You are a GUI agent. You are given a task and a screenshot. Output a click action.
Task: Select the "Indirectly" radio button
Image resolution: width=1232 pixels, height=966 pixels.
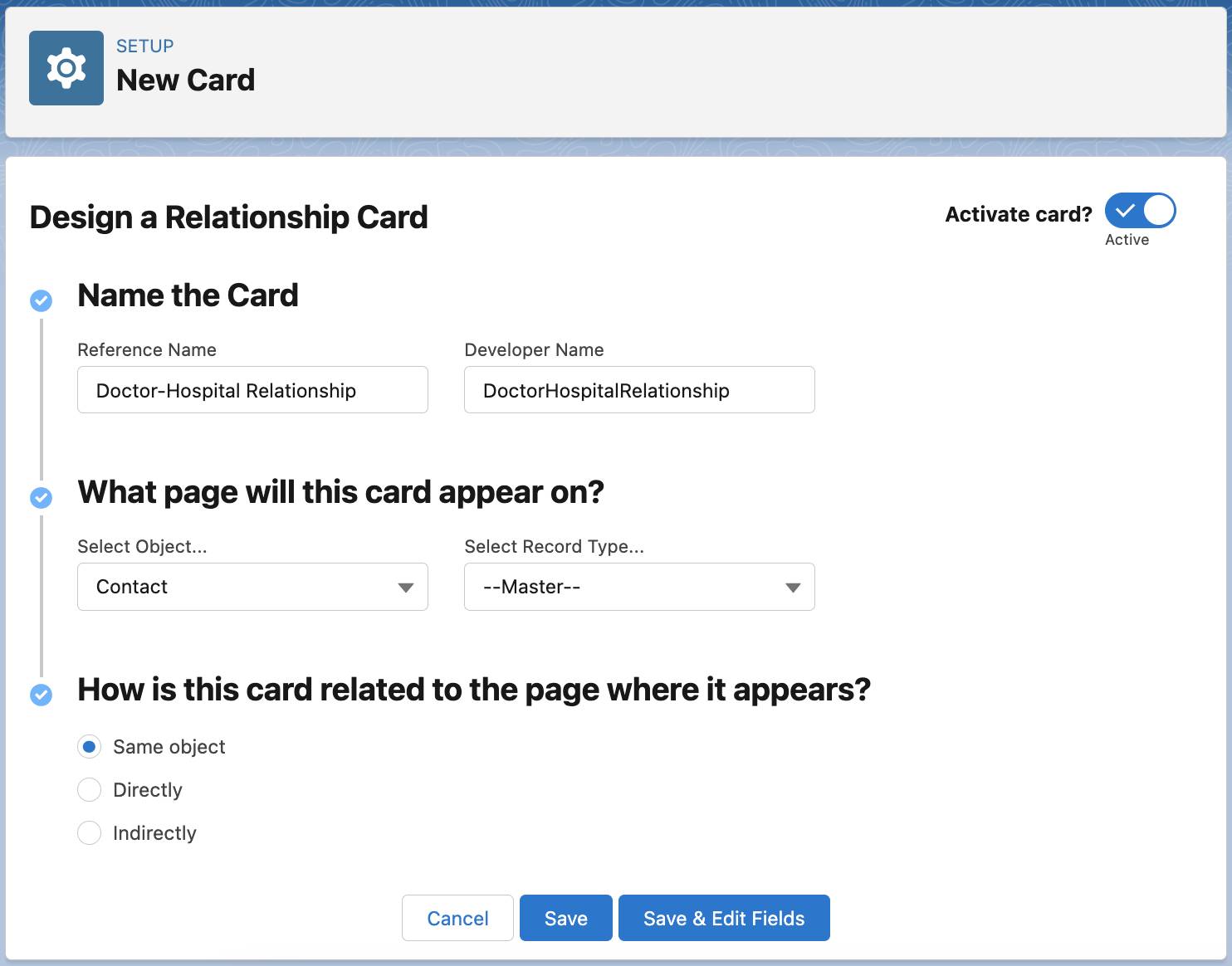pos(89,832)
